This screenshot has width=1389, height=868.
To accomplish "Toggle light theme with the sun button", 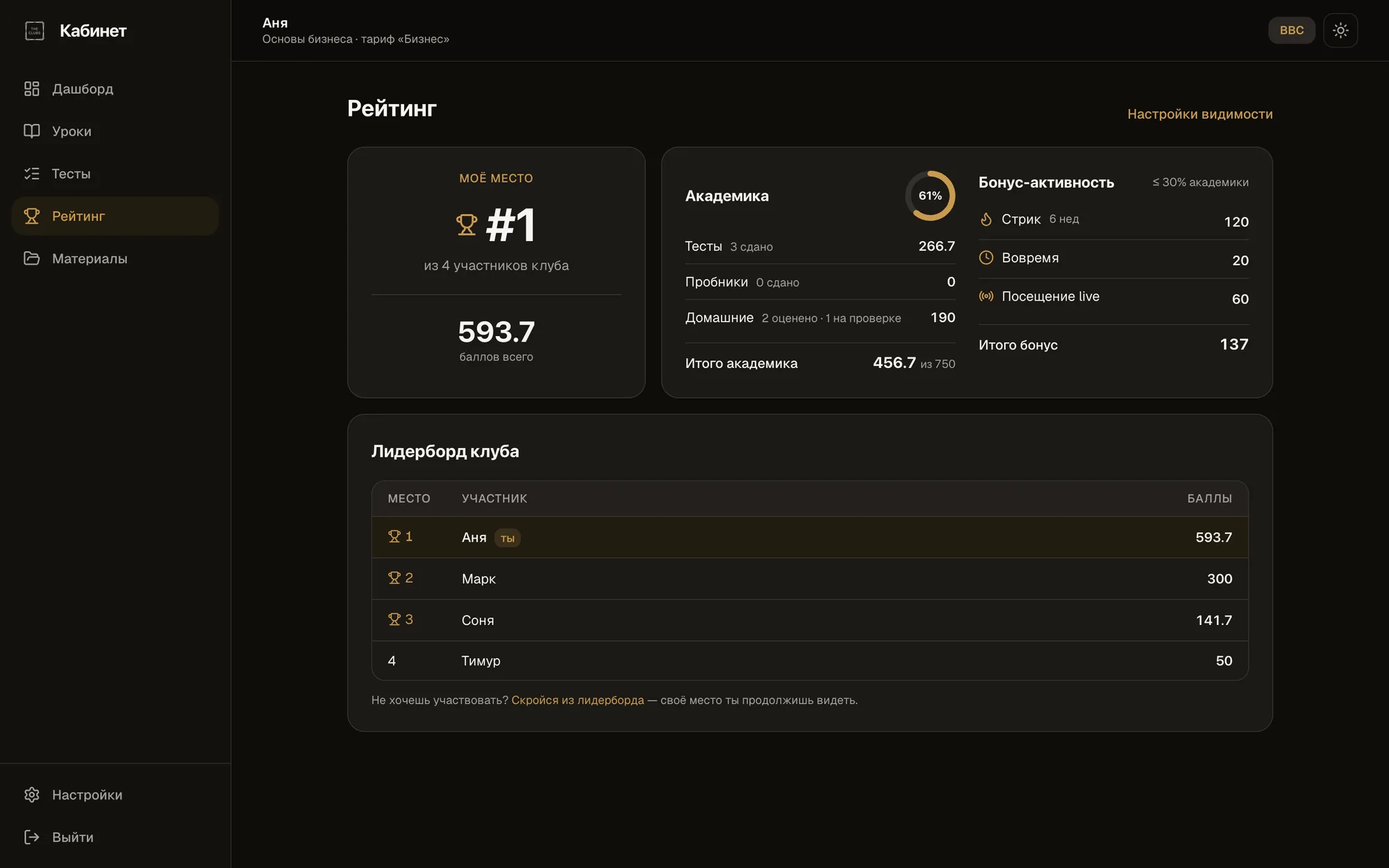I will [1340, 31].
